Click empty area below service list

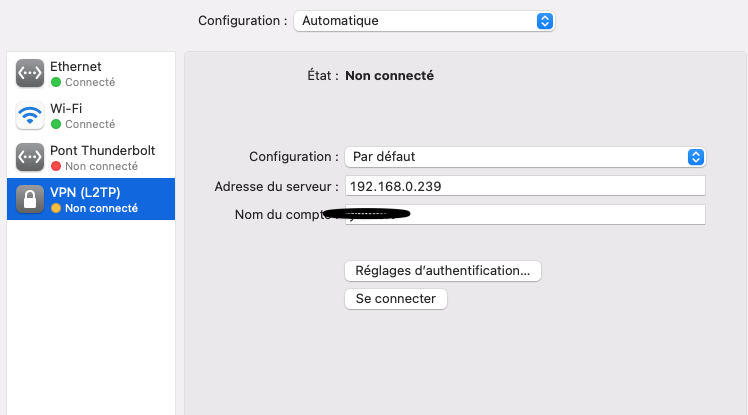pyautogui.click(x=90, y=320)
